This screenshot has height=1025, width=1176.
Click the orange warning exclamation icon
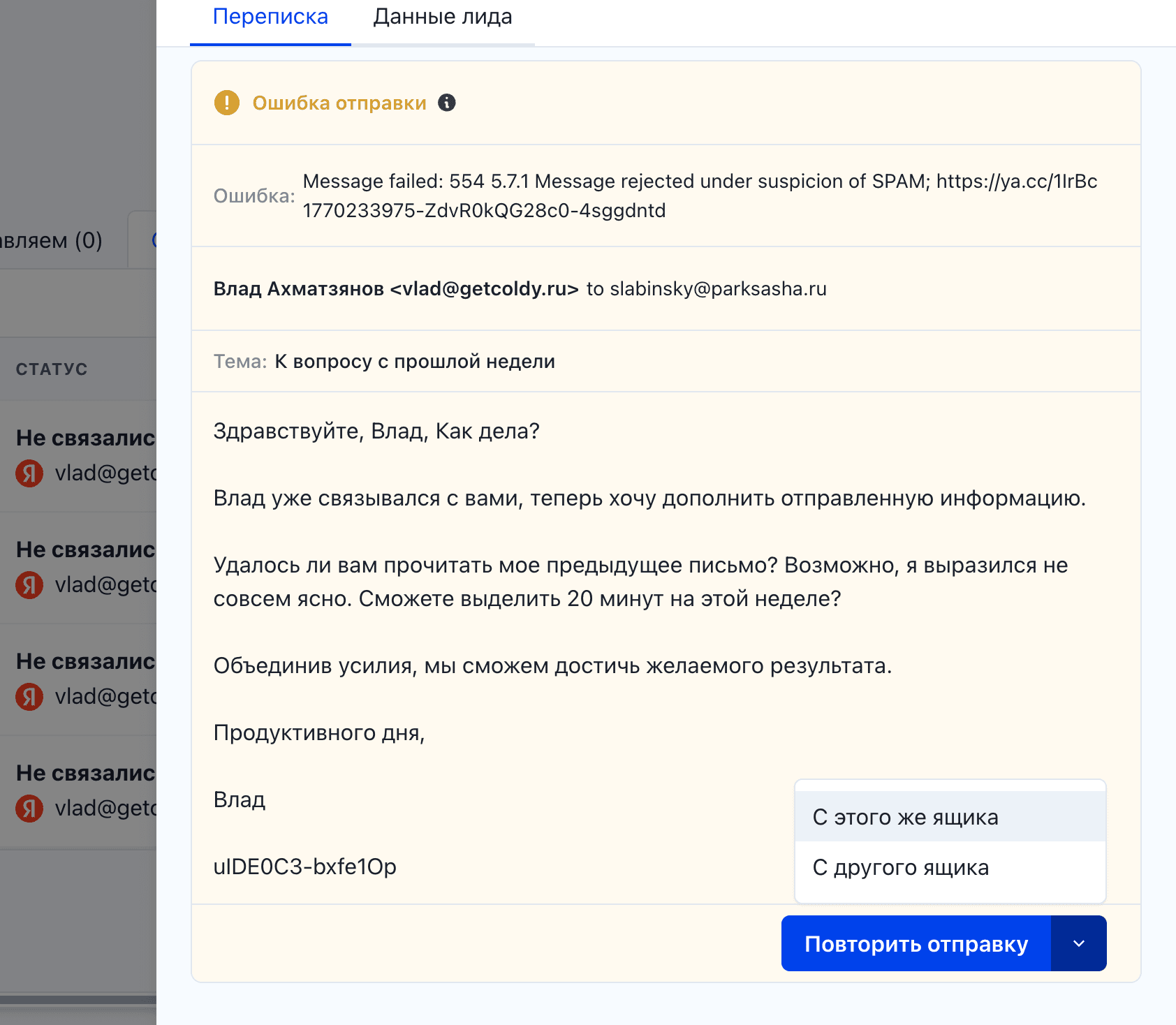click(x=226, y=103)
